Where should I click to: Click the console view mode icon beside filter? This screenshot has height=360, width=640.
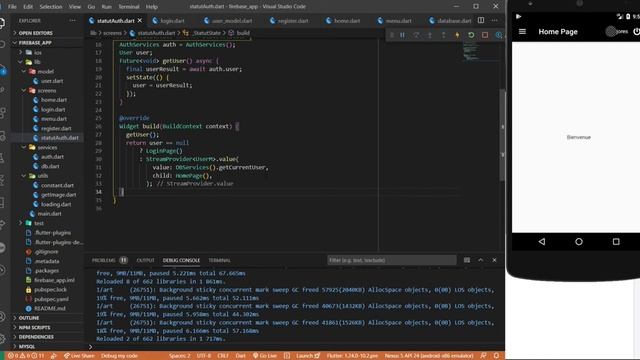pyautogui.click(x=467, y=260)
